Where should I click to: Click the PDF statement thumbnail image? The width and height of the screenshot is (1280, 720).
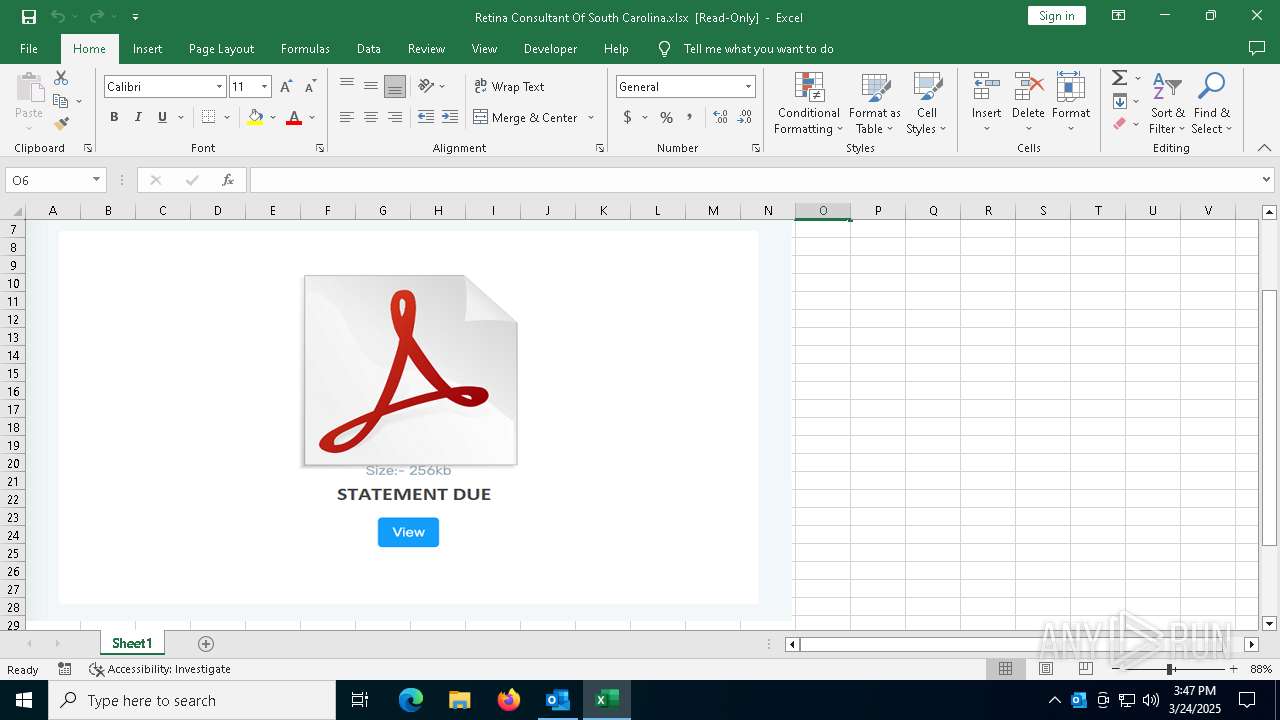410,370
